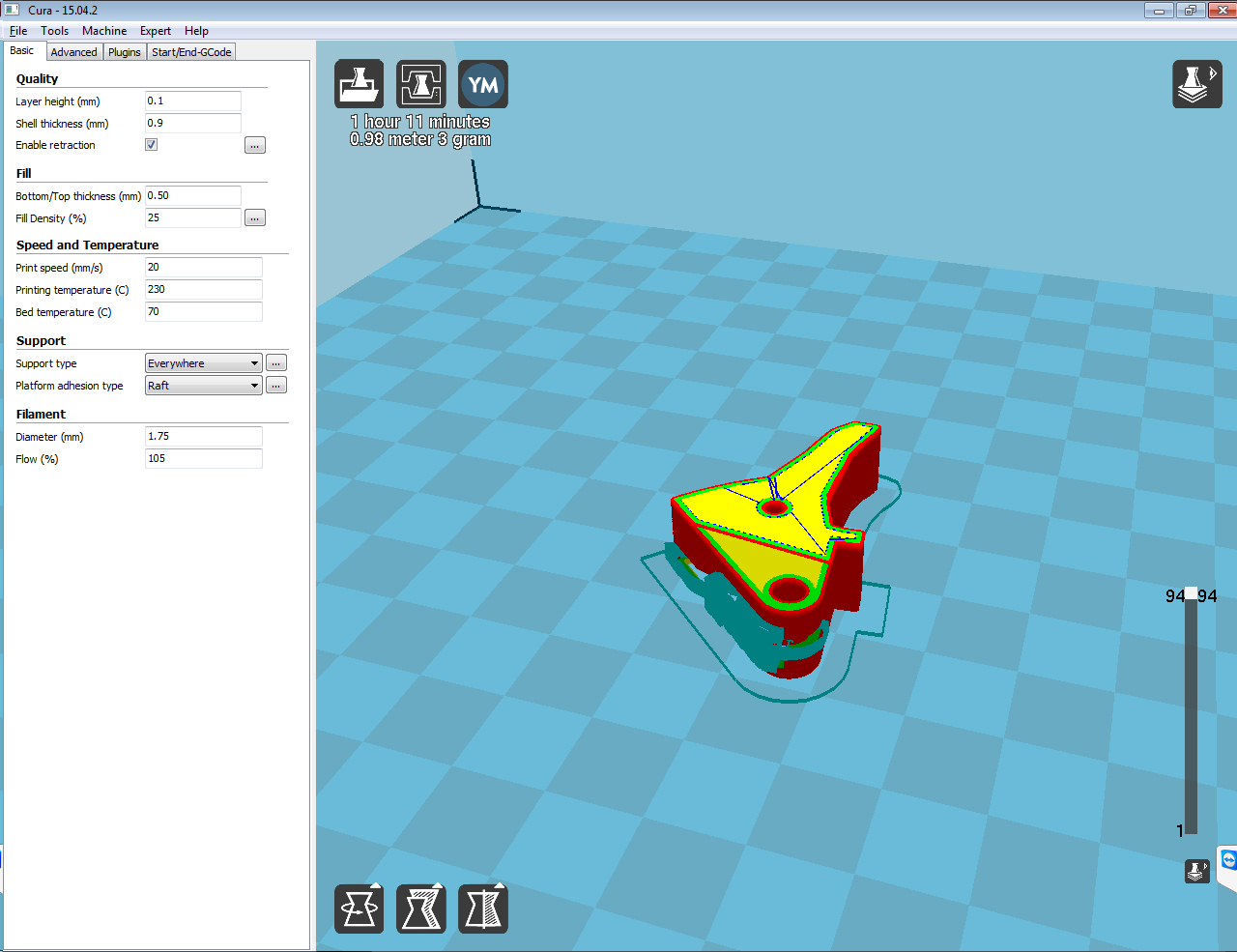Open Support type extra settings button
Screen dimensions: 1237x952
click(x=276, y=363)
